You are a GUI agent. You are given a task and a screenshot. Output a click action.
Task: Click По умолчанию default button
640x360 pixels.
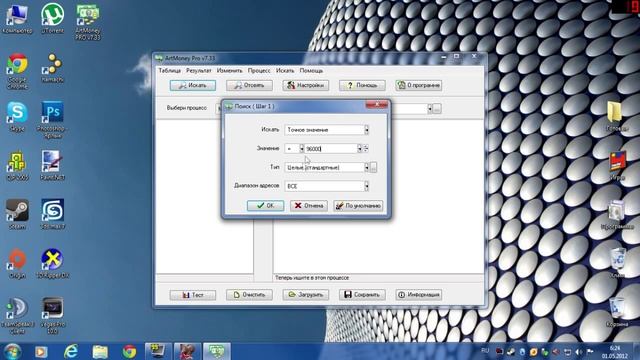pyautogui.click(x=358, y=206)
